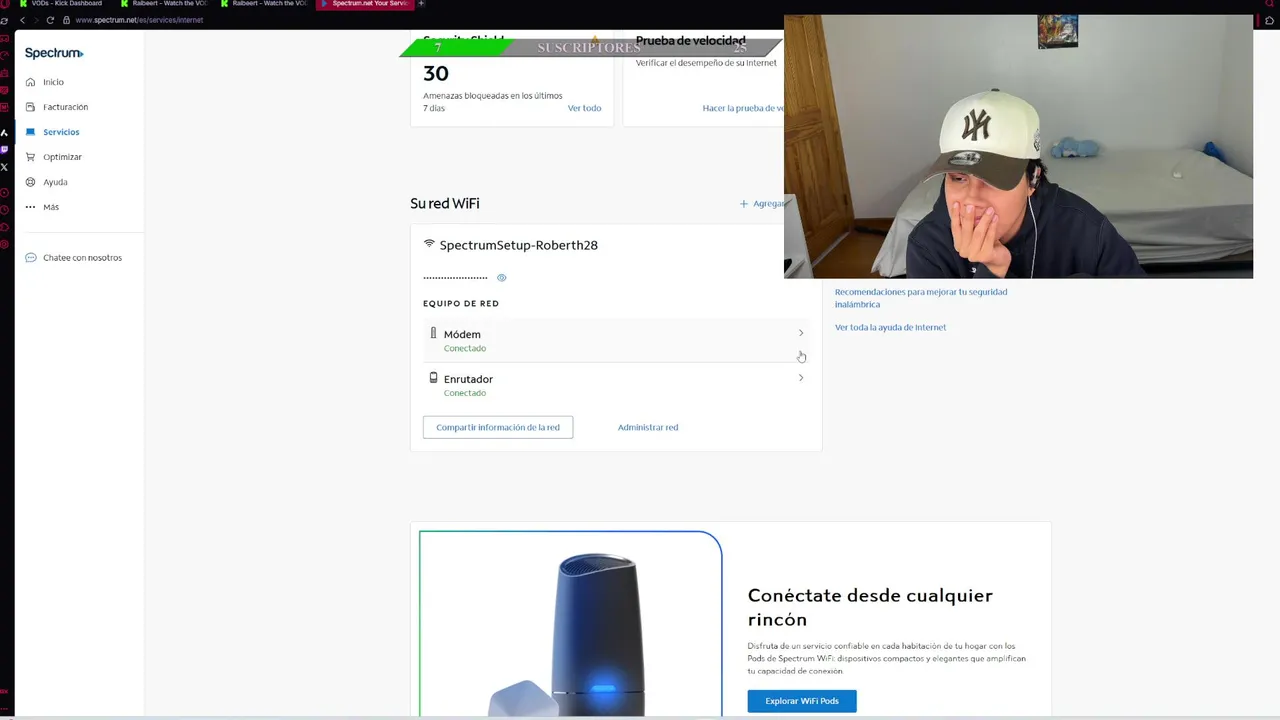1280x720 pixels.
Task: Open the Ayuda lifebuoy icon
Action: pos(30,182)
